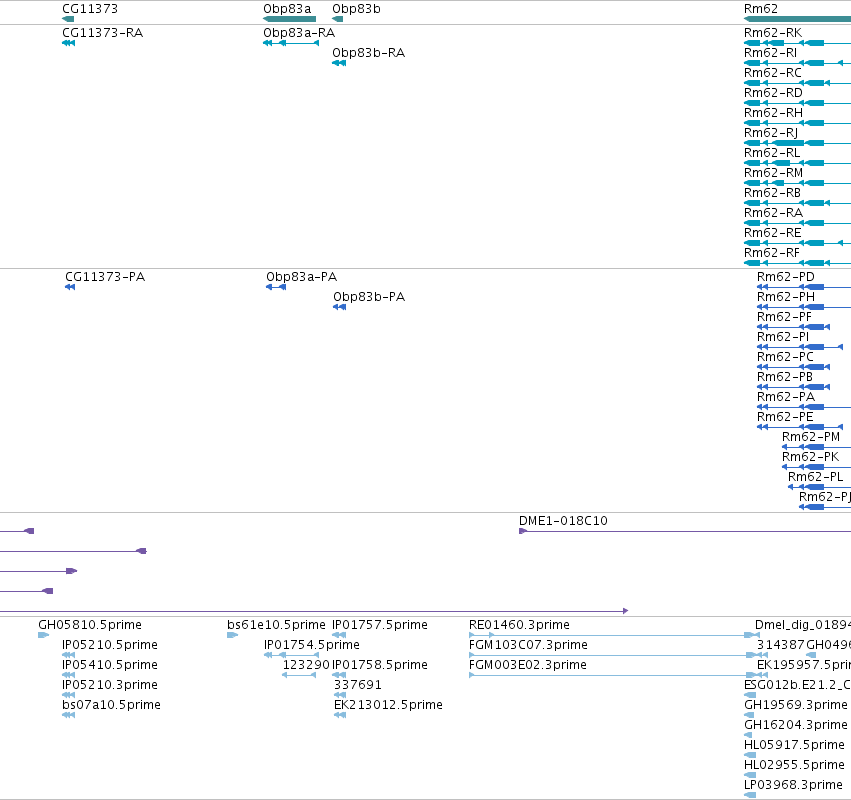Click the DME1-018C10 clone label
This screenshot has width=851, height=800.
(563, 521)
